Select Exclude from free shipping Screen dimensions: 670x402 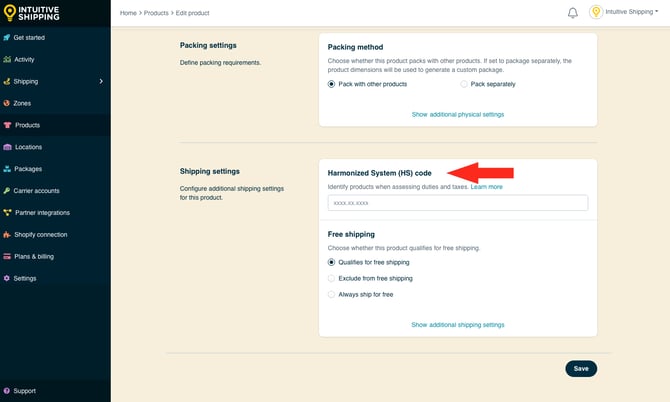(333, 278)
